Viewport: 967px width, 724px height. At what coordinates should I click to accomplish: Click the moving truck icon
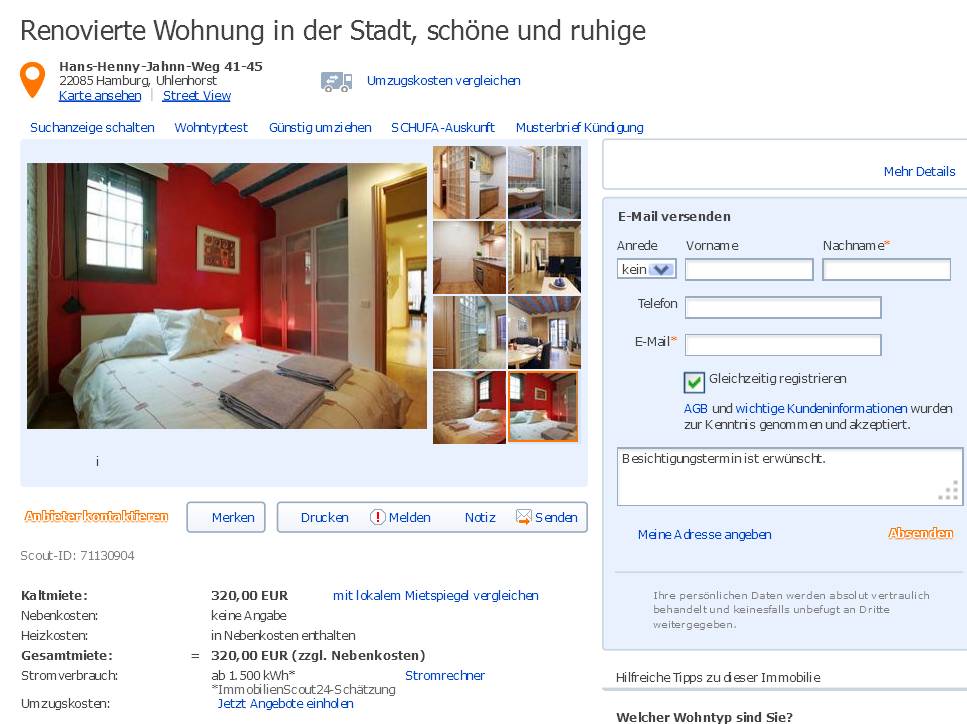(x=336, y=81)
